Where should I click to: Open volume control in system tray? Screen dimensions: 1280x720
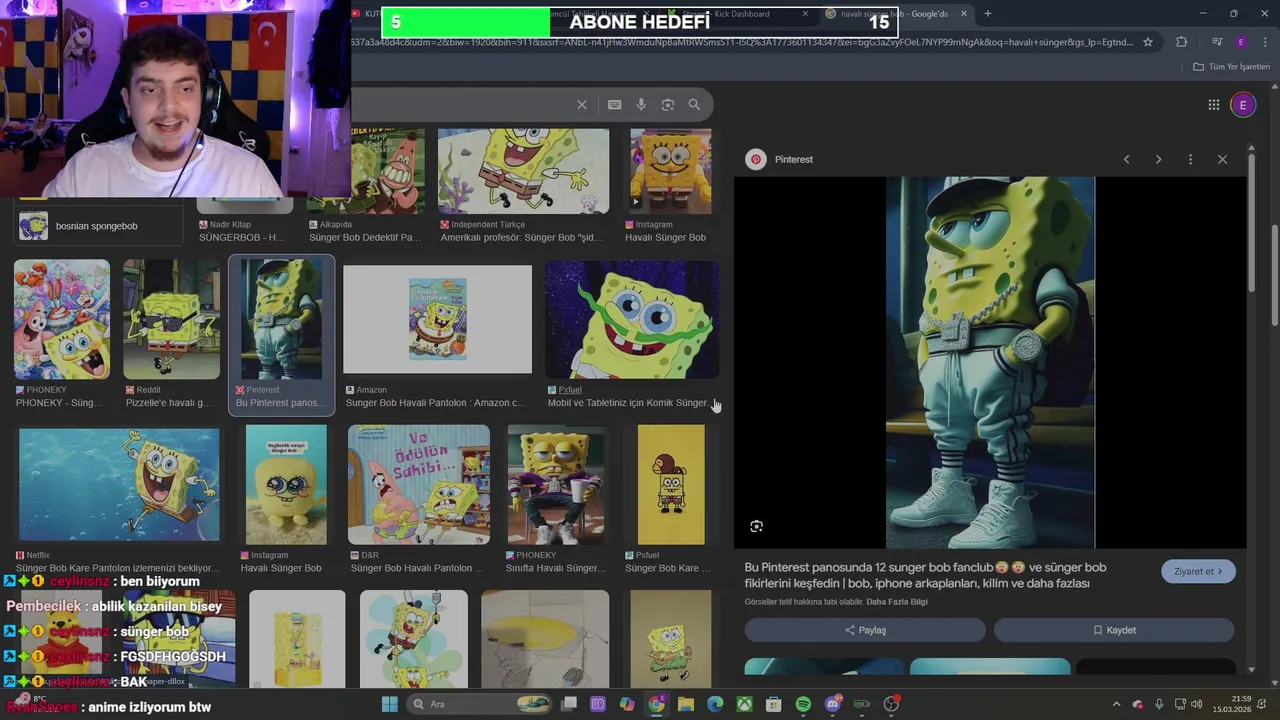tap(1197, 704)
